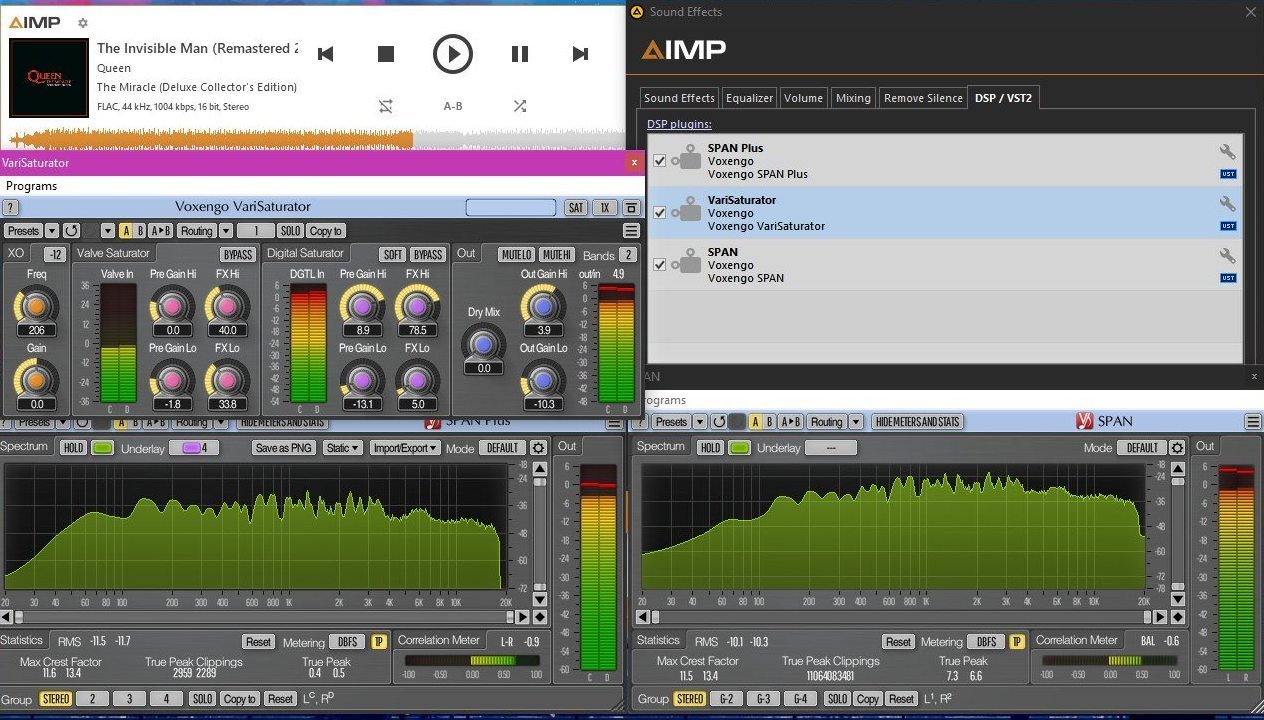
Task: Open AIMP settings gear next to logo
Action: point(83,22)
